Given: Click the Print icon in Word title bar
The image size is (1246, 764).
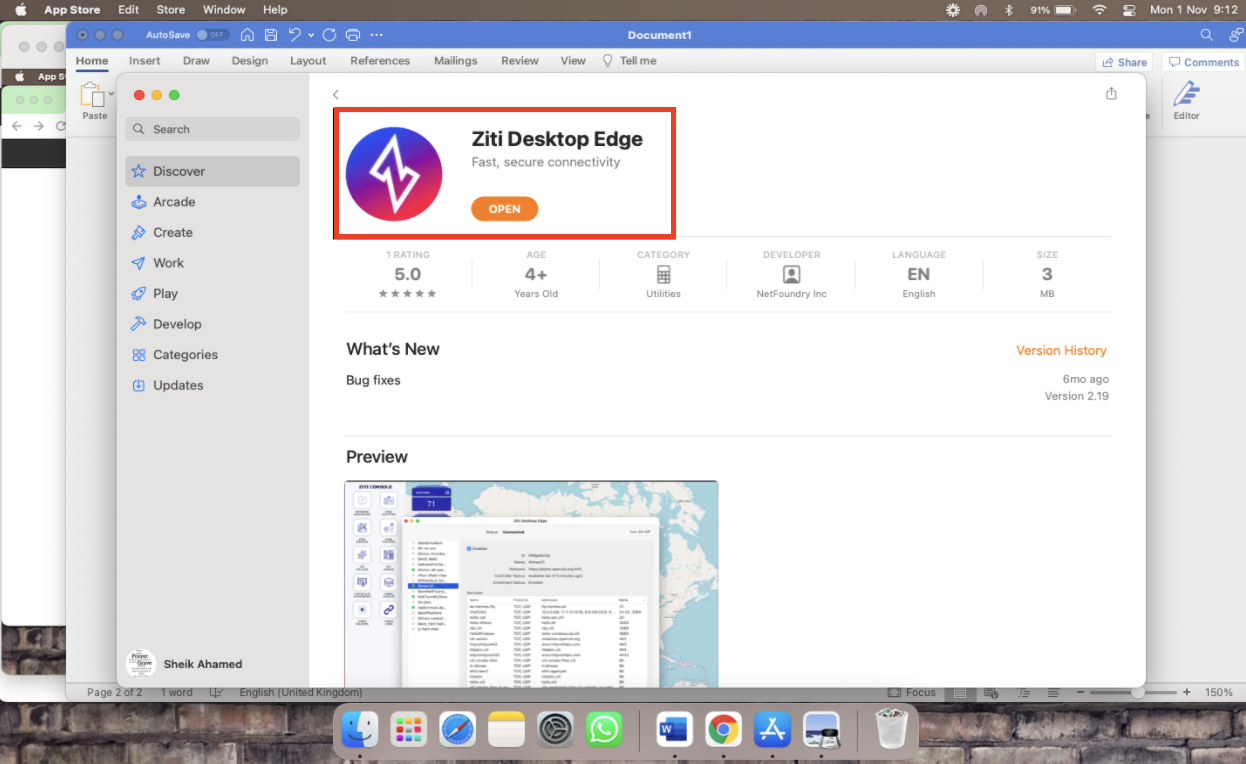Looking at the screenshot, I should click(x=352, y=35).
